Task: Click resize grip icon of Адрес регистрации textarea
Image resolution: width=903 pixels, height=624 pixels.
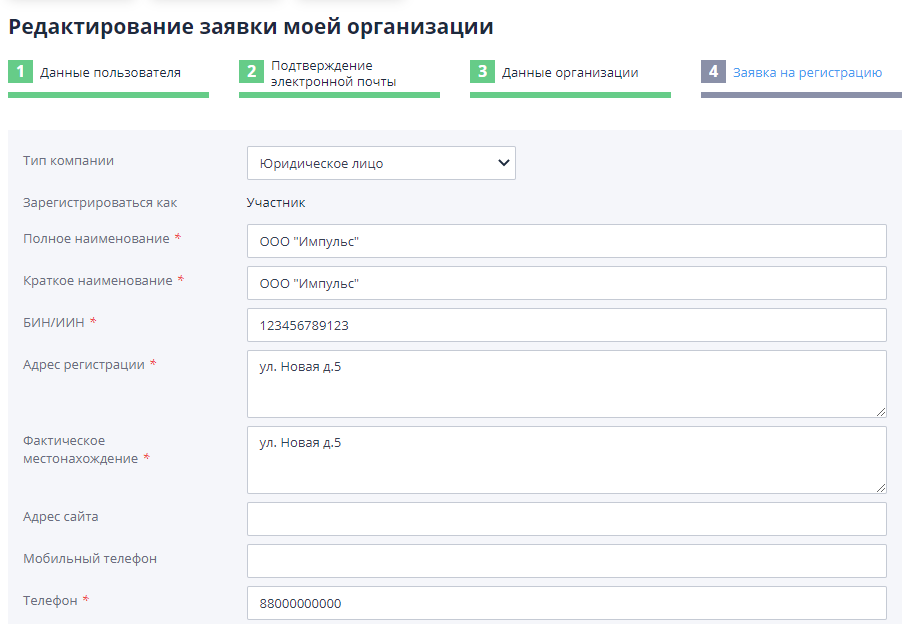Action: 881,410
